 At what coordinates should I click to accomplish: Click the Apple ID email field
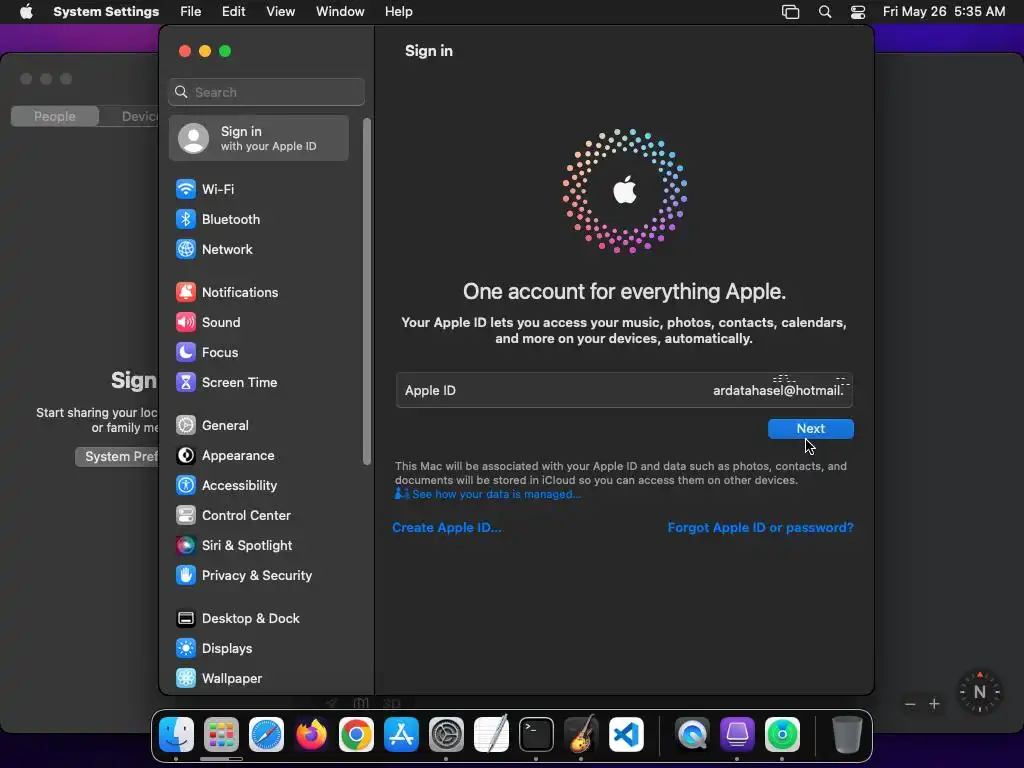point(624,391)
